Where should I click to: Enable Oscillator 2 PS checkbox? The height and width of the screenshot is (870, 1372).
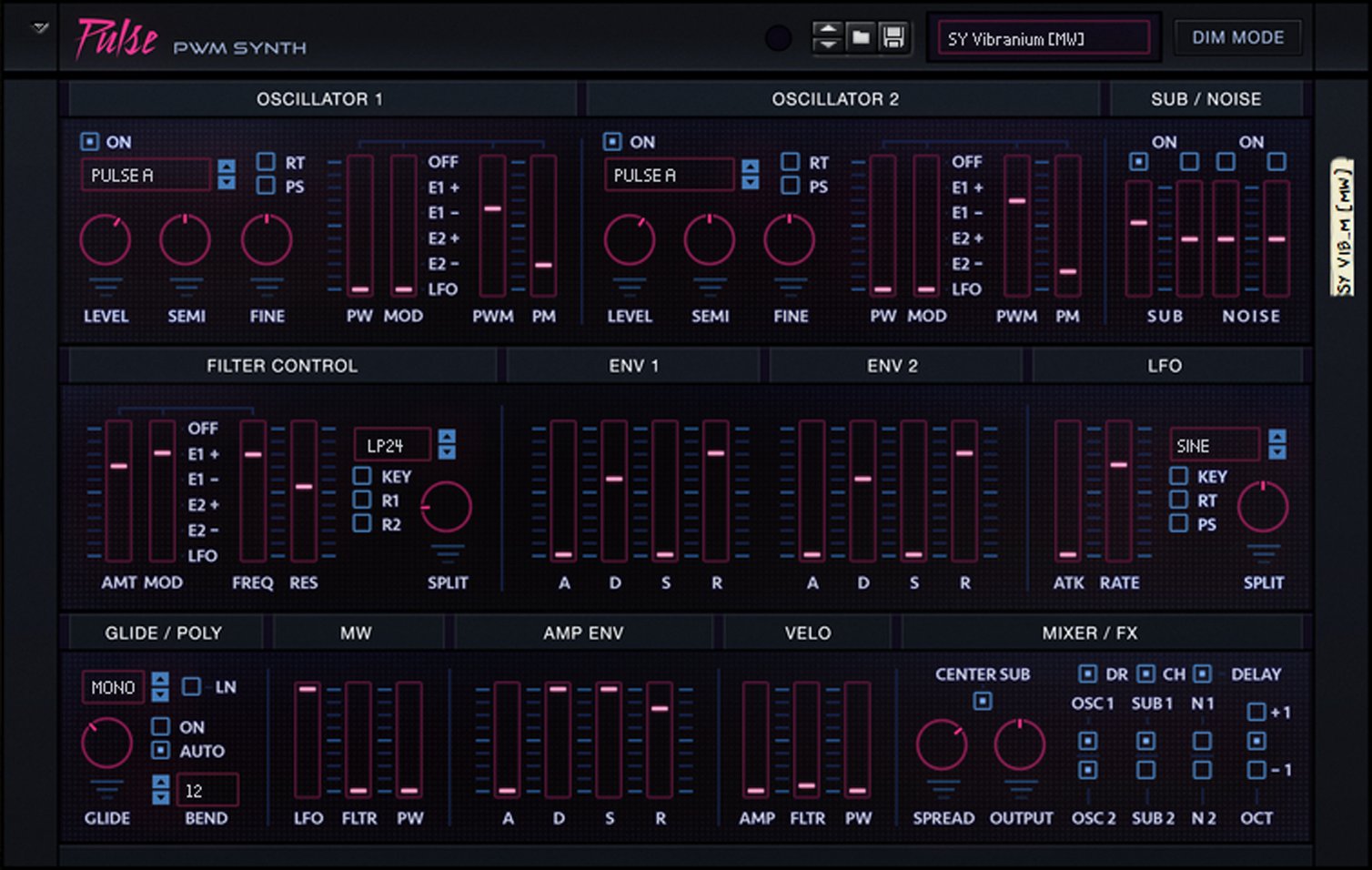click(x=790, y=186)
